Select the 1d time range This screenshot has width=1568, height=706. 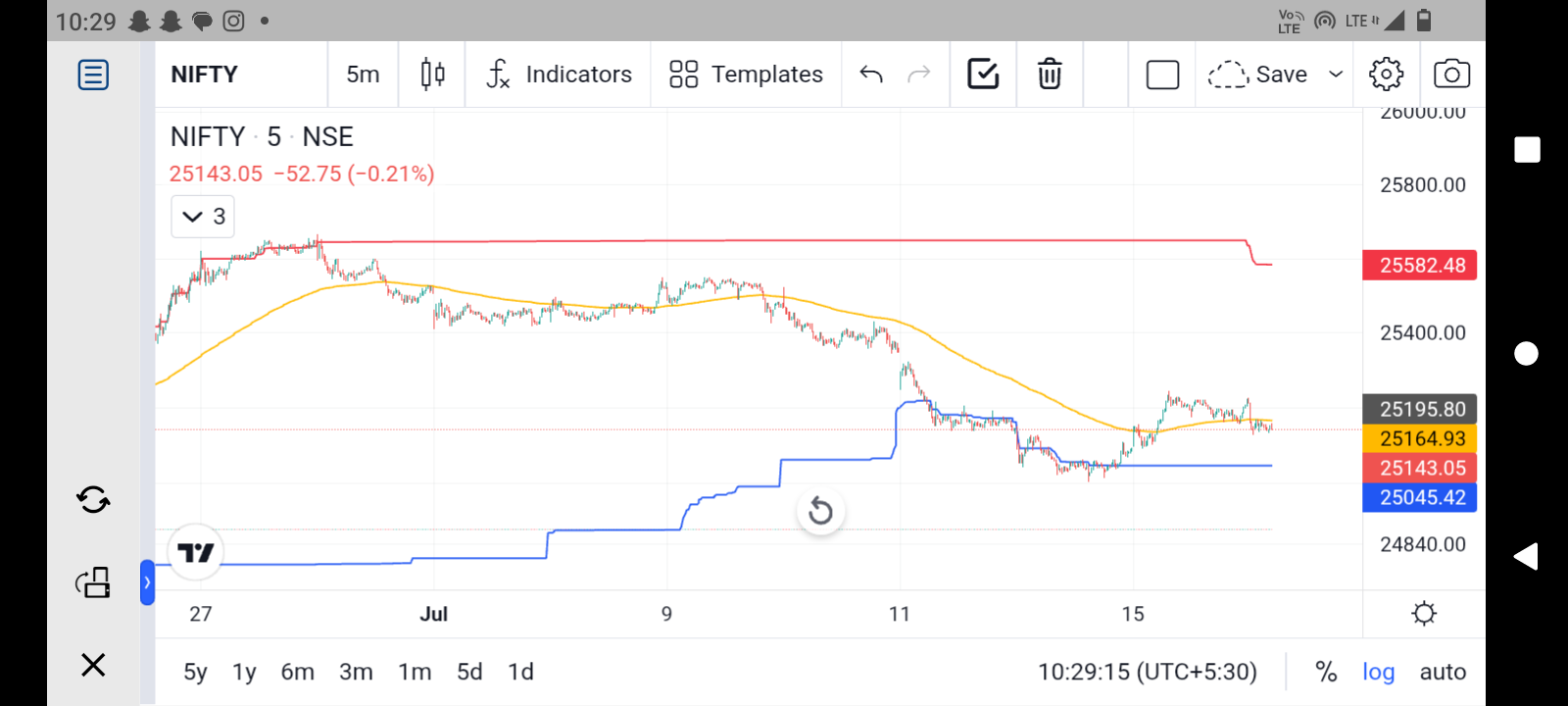pyautogui.click(x=520, y=672)
